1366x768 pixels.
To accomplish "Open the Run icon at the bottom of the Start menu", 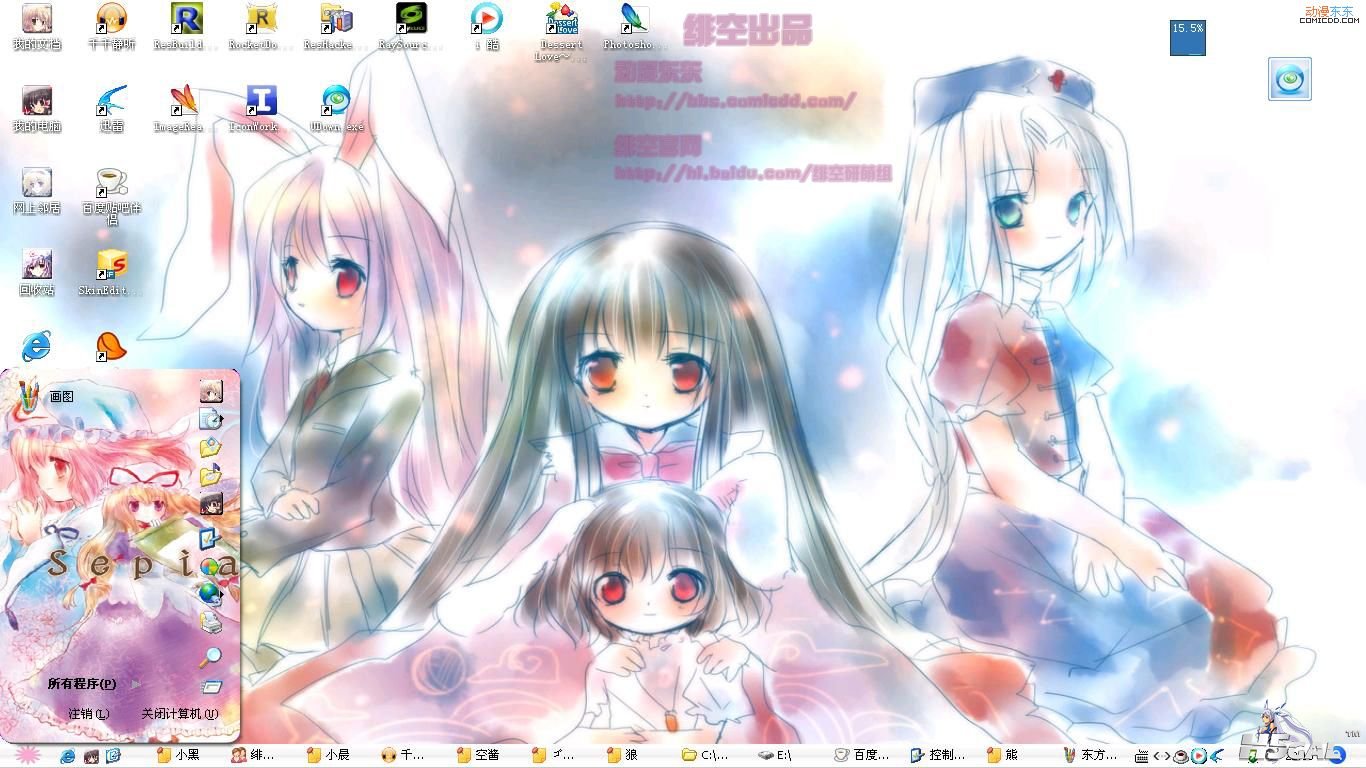I will pyautogui.click(x=210, y=687).
